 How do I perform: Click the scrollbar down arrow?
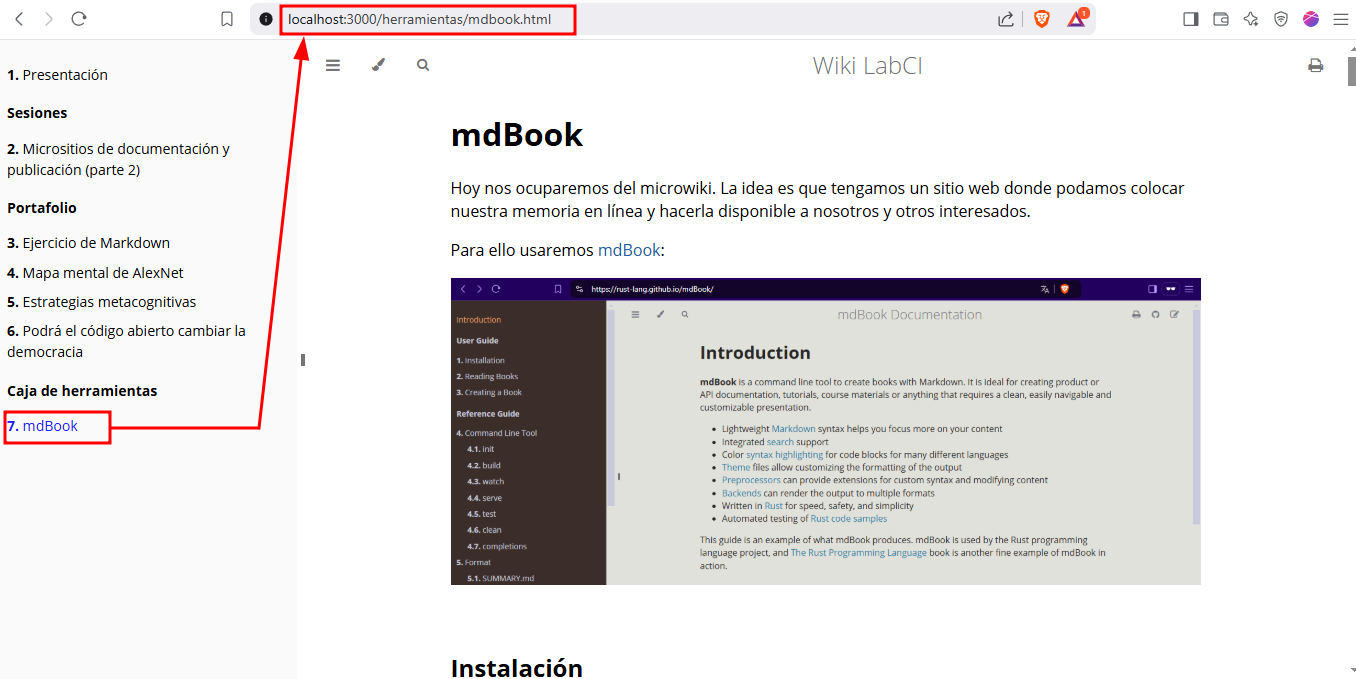coord(1351,671)
